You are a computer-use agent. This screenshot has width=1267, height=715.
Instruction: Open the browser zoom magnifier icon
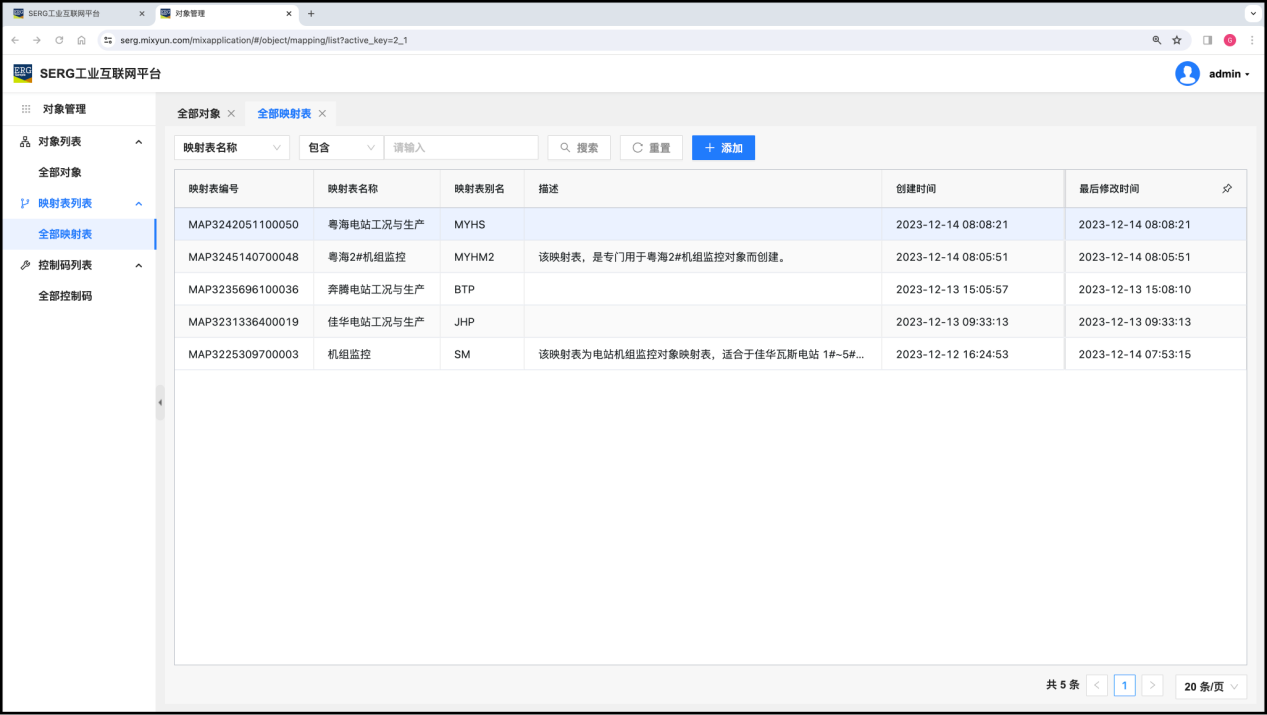coord(1157,40)
